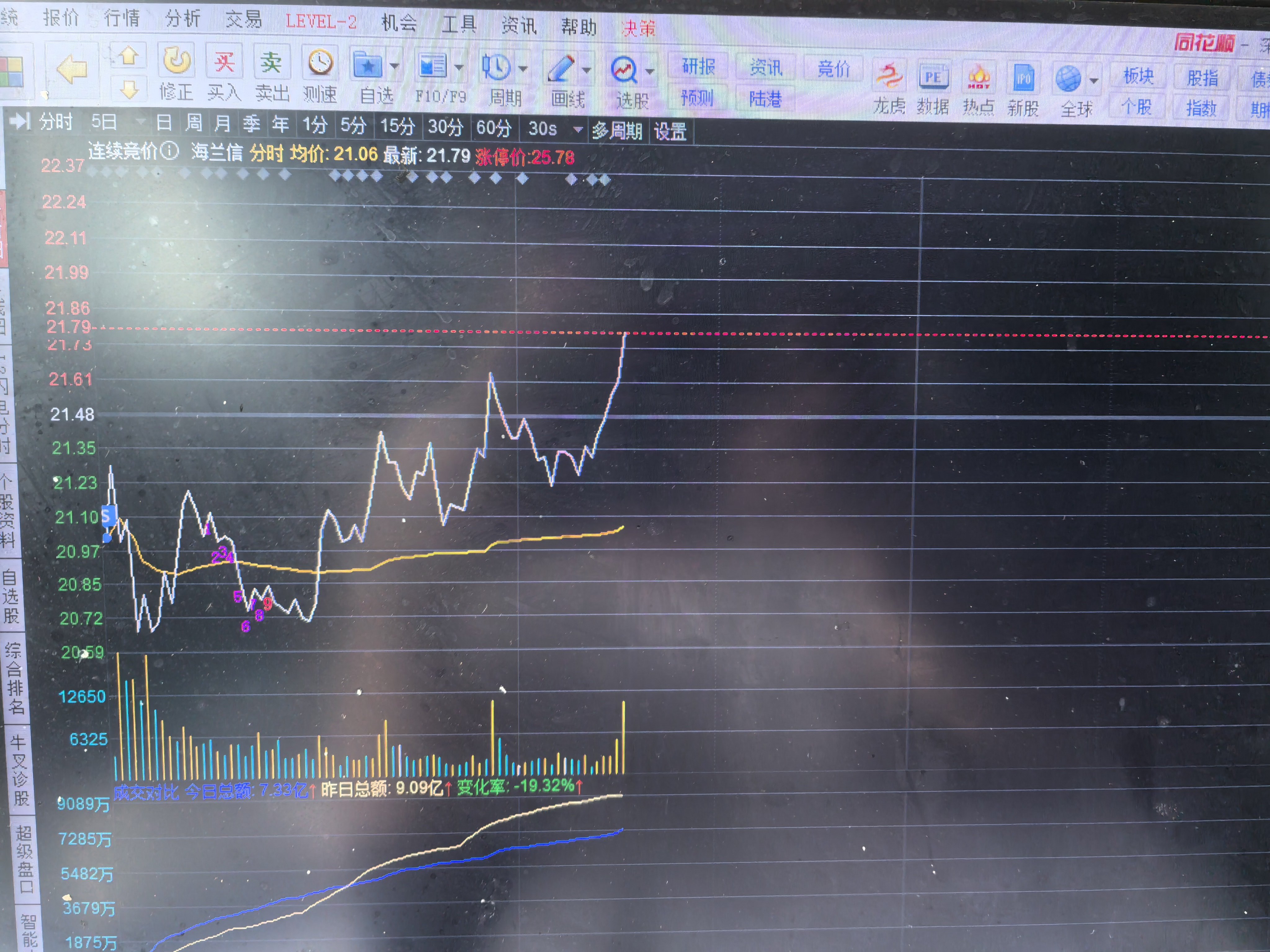Click the 卖出 sell icon
Viewport: 1270px width, 952px height.
click(x=271, y=62)
